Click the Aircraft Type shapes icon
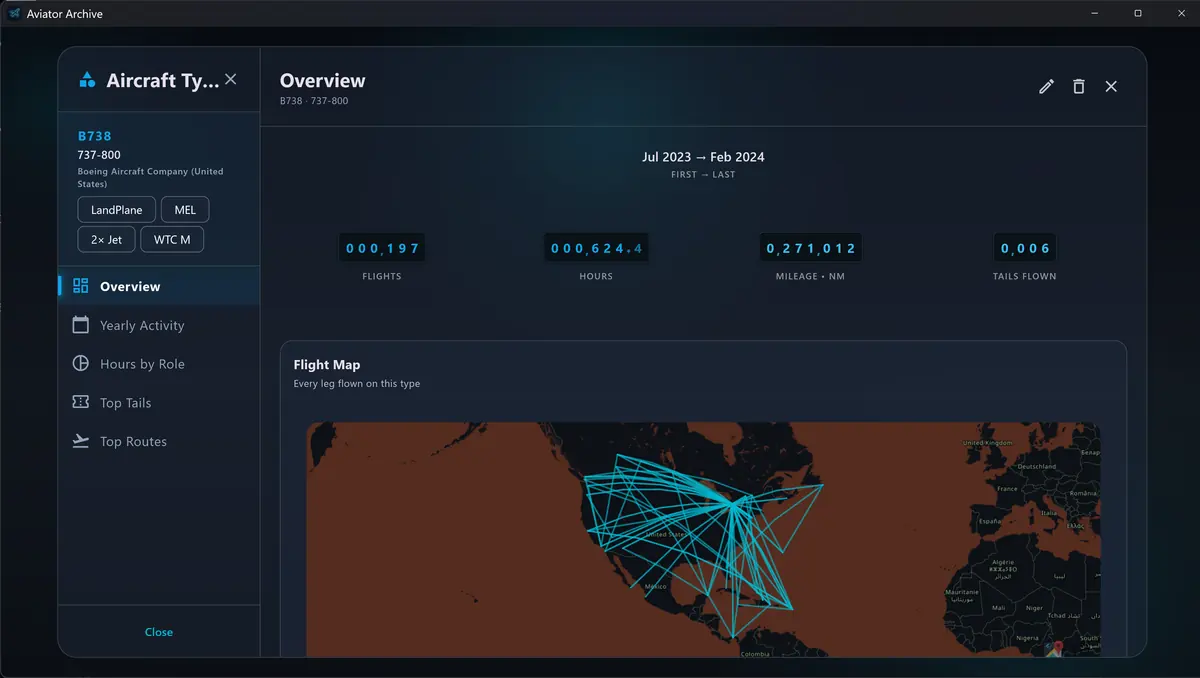Viewport: 1200px width, 678px height. (x=87, y=80)
